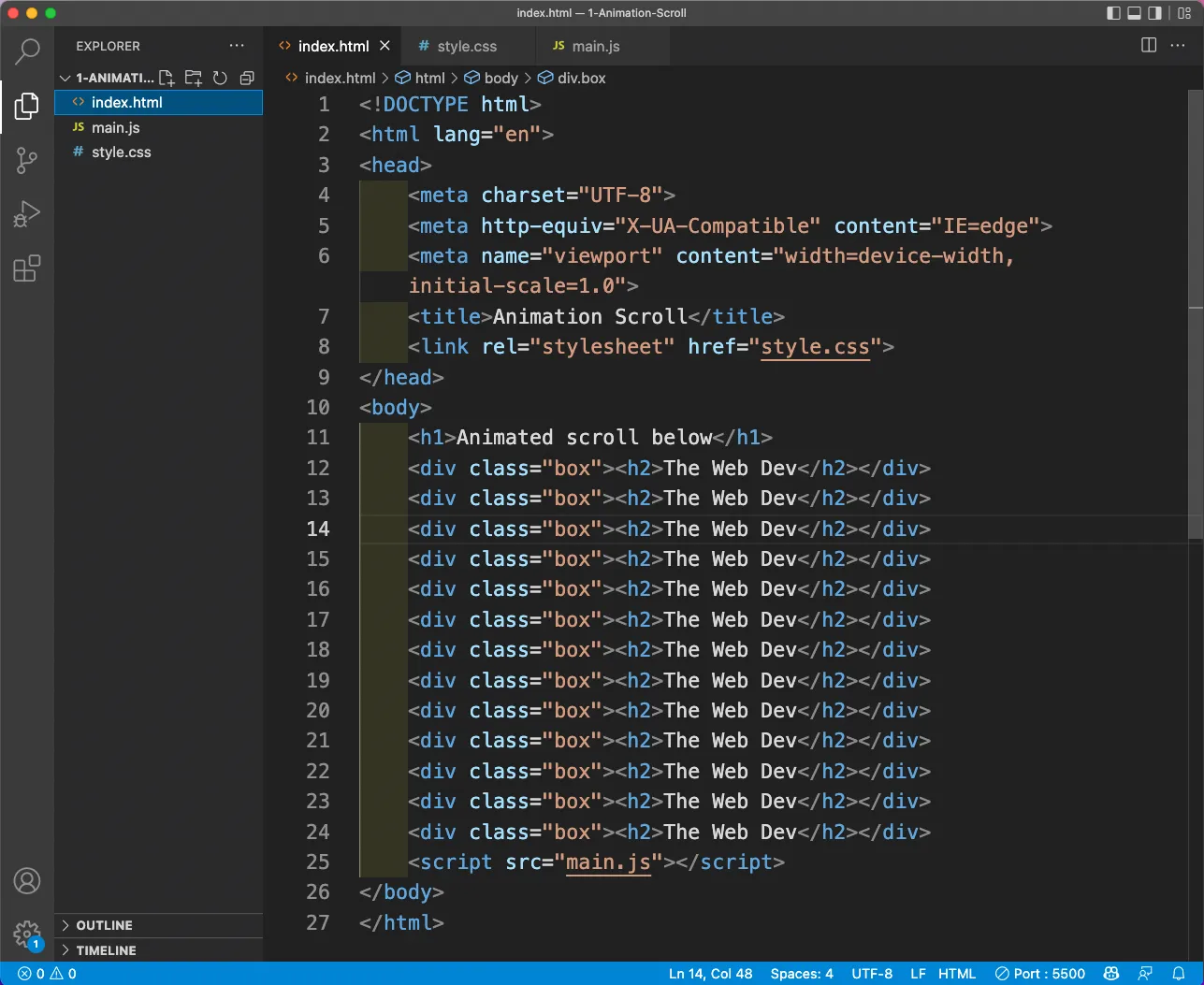Open the Search view in activity bar
The height and width of the screenshot is (985, 1204).
pos(27,51)
